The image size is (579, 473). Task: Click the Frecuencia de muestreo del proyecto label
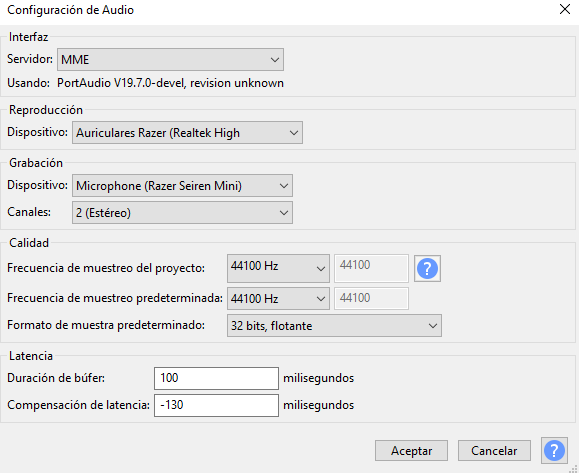106,268
